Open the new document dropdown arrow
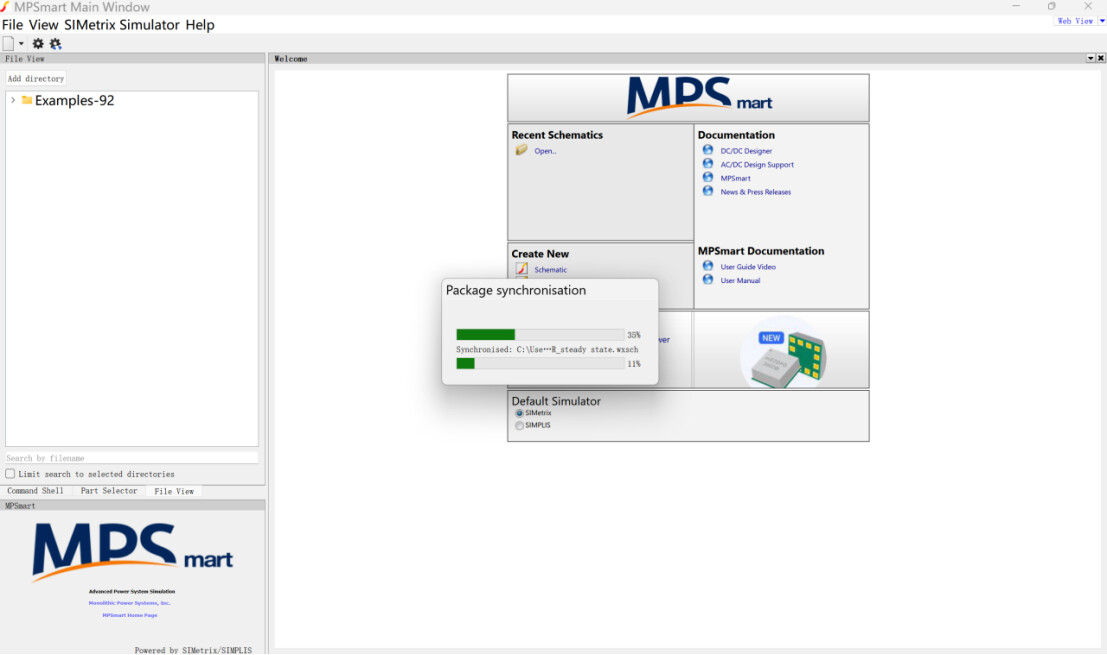1107x655 pixels. 21,44
